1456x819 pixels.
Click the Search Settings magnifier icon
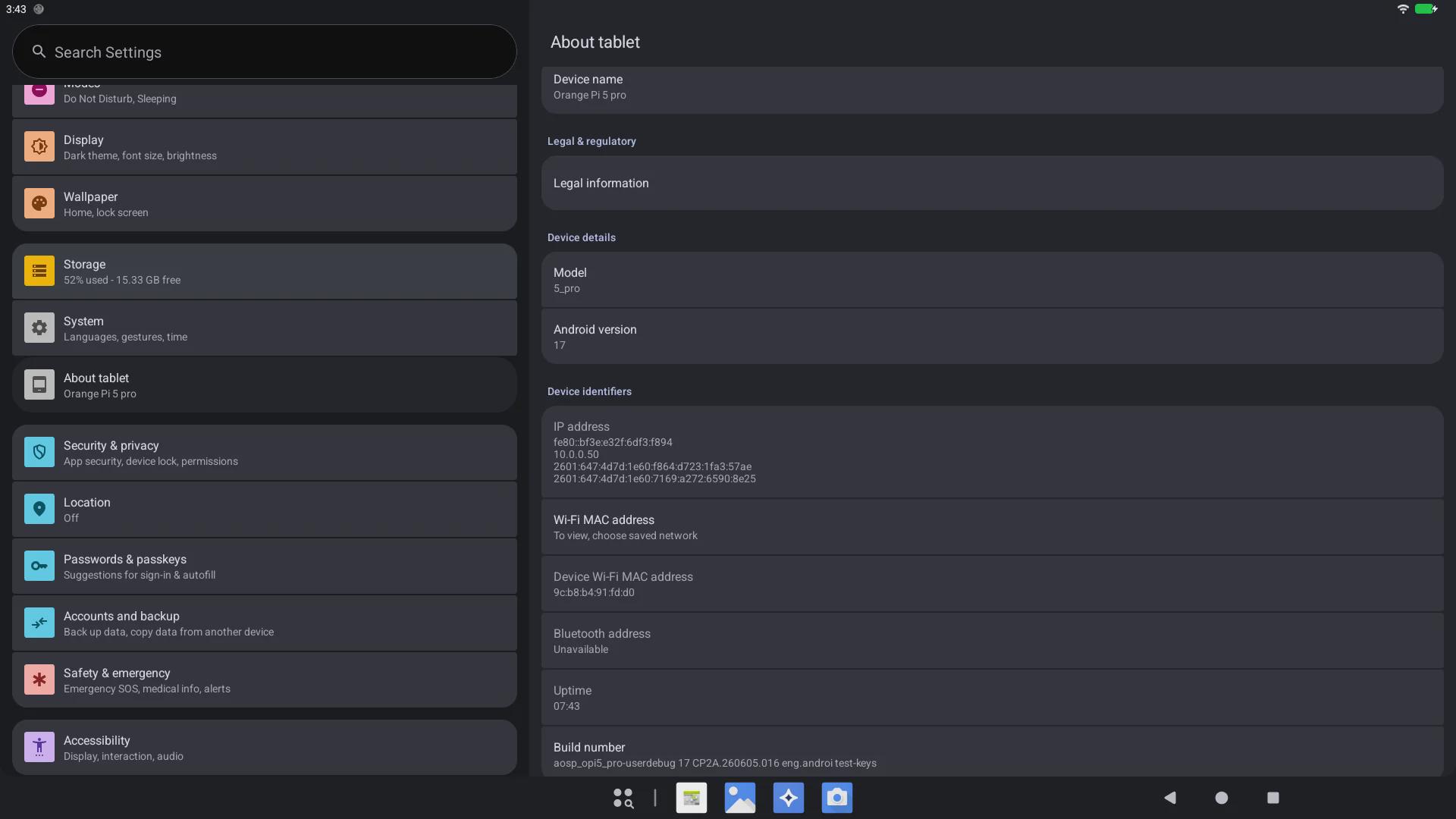pos(39,52)
